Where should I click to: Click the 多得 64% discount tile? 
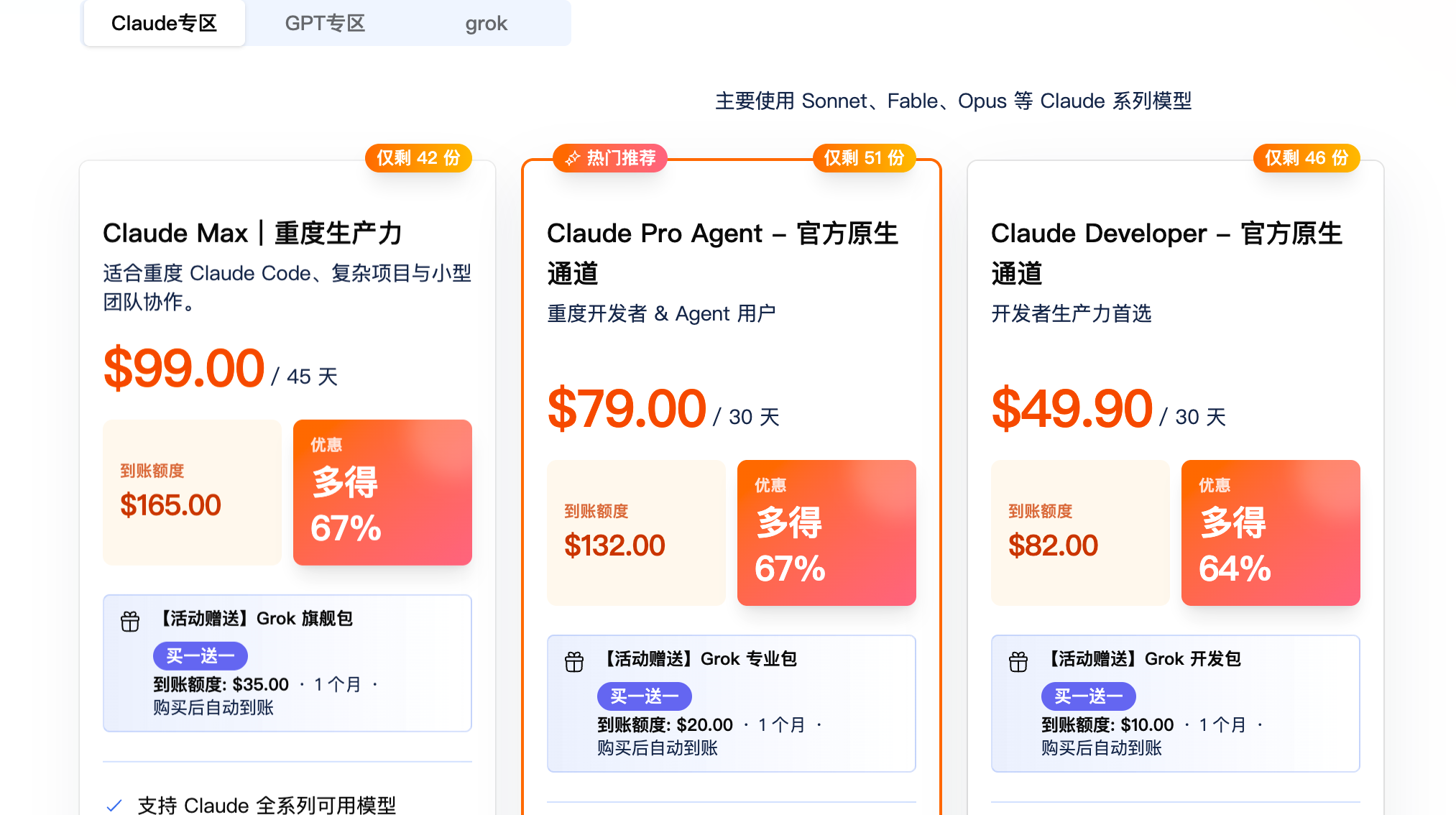tap(1271, 533)
